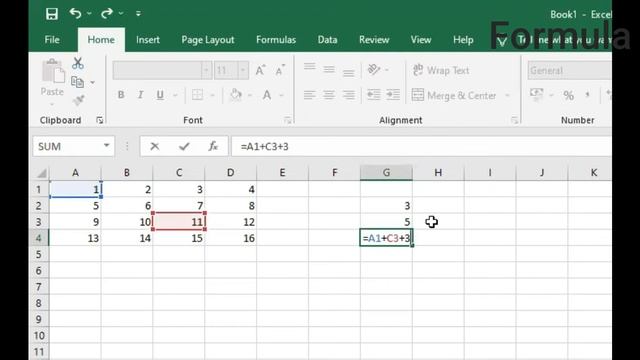Open the Undo history dropdown arrow
The width and height of the screenshot is (640, 360).
coord(89,14)
